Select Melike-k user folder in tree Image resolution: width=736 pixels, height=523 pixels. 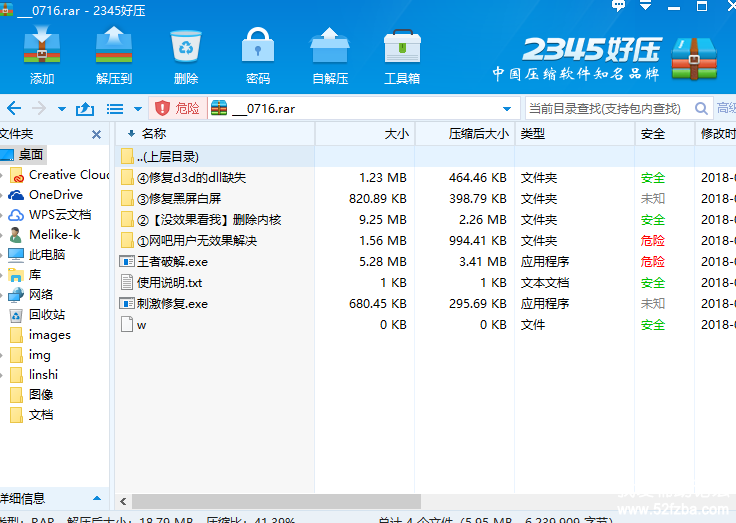(x=45, y=235)
